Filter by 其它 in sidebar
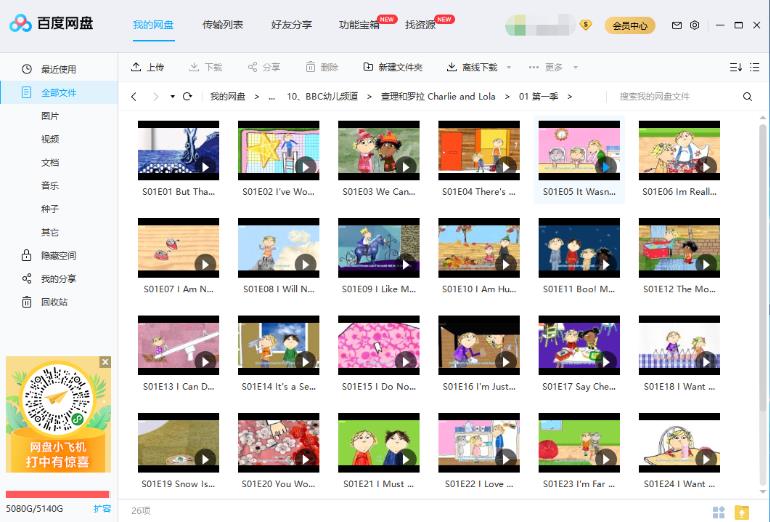 point(50,232)
